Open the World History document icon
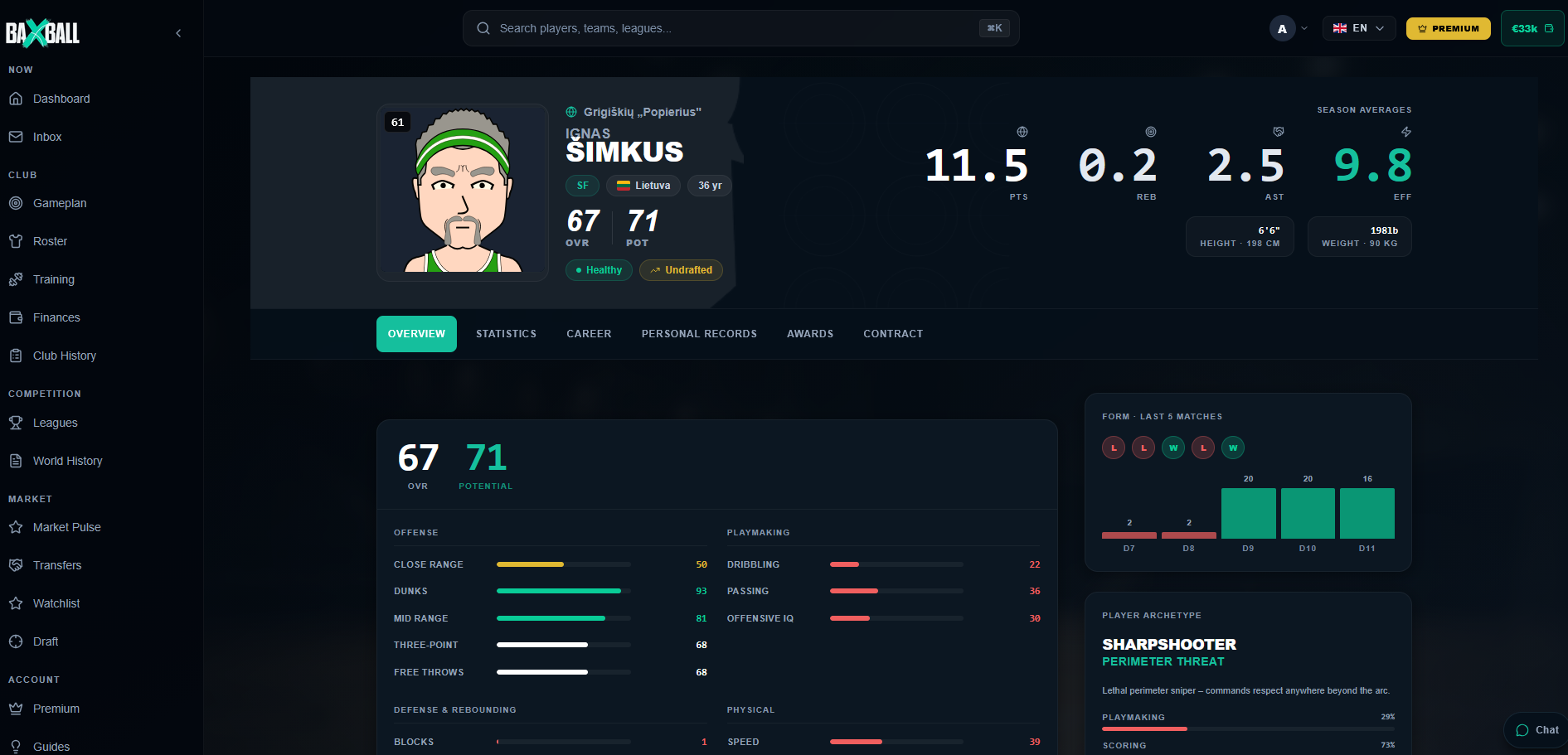The width and height of the screenshot is (1568, 755). click(16, 461)
